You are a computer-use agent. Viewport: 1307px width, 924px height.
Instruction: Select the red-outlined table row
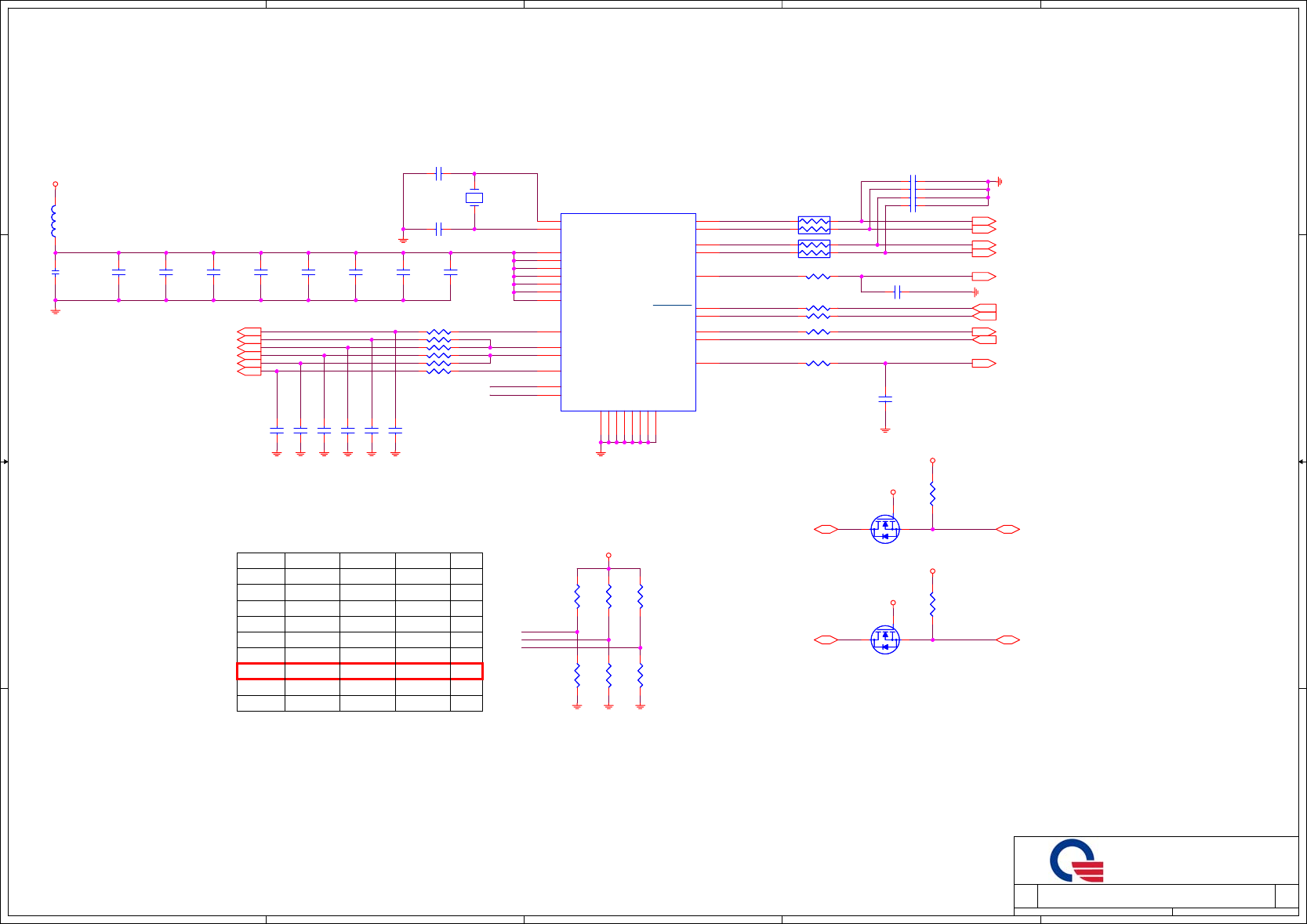coord(360,671)
